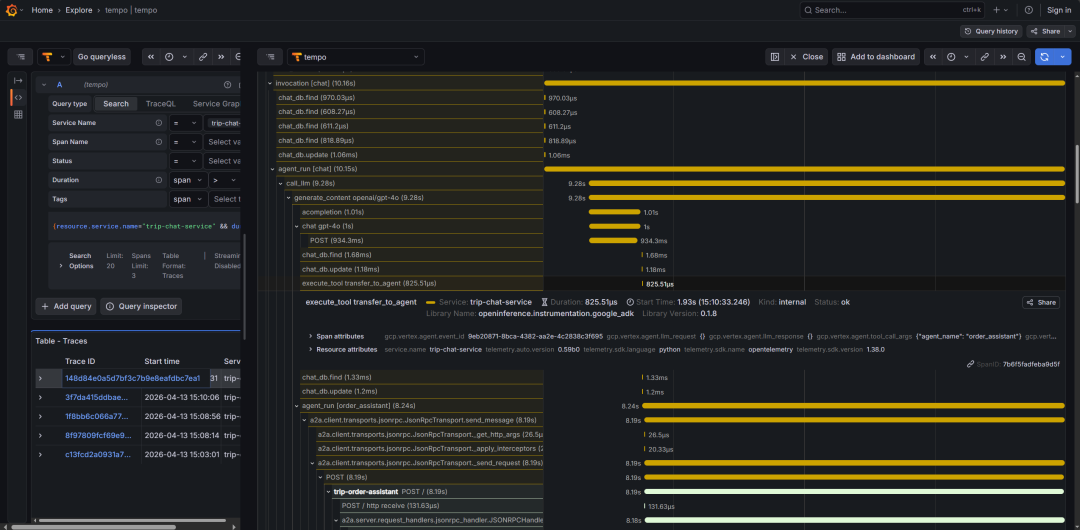The image size is (1080, 530).
Task: Expand Search Options section
Action: [x=61, y=265]
